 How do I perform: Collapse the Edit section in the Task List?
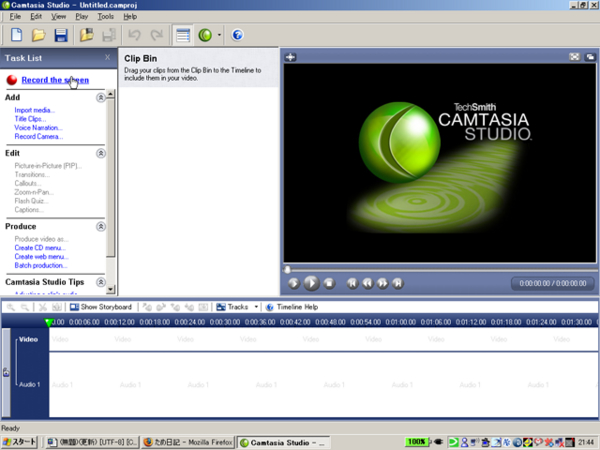pyautogui.click(x=101, y=153)
